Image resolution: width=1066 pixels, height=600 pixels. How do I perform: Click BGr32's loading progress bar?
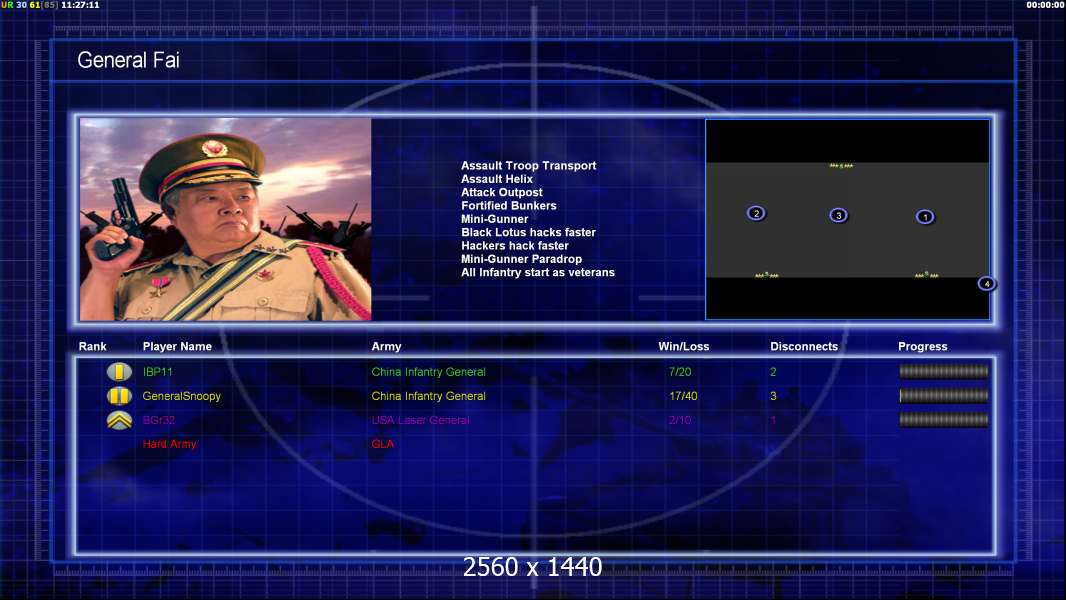point(943,420)
